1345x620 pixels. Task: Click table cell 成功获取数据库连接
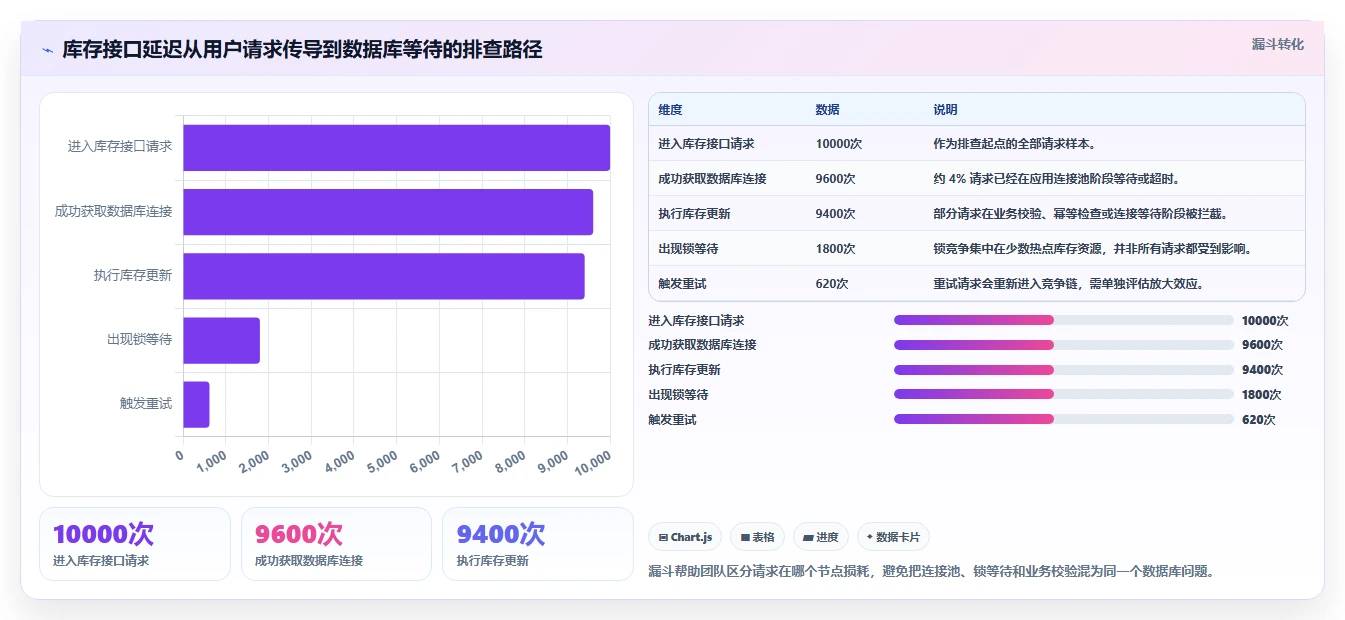(x=712, y=178)
